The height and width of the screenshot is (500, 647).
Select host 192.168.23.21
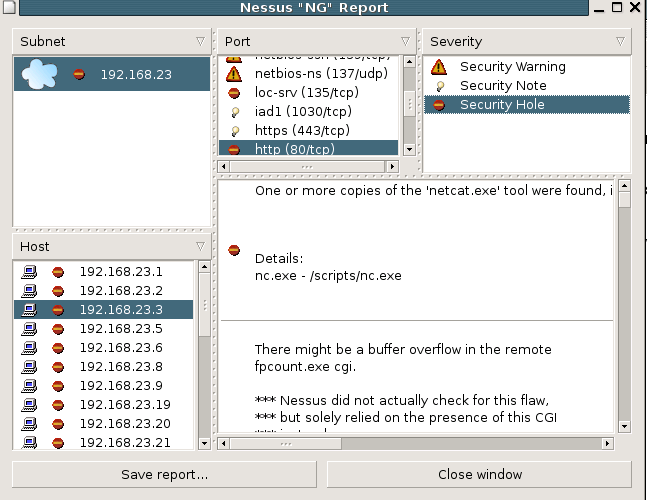104,442
